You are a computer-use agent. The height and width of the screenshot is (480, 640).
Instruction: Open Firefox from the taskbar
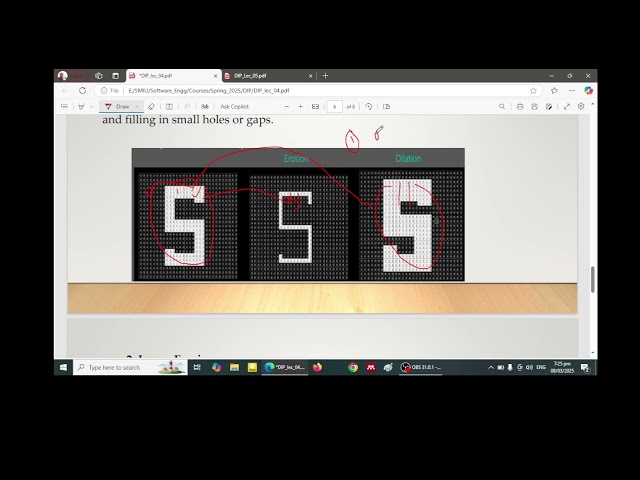[317, 367]
